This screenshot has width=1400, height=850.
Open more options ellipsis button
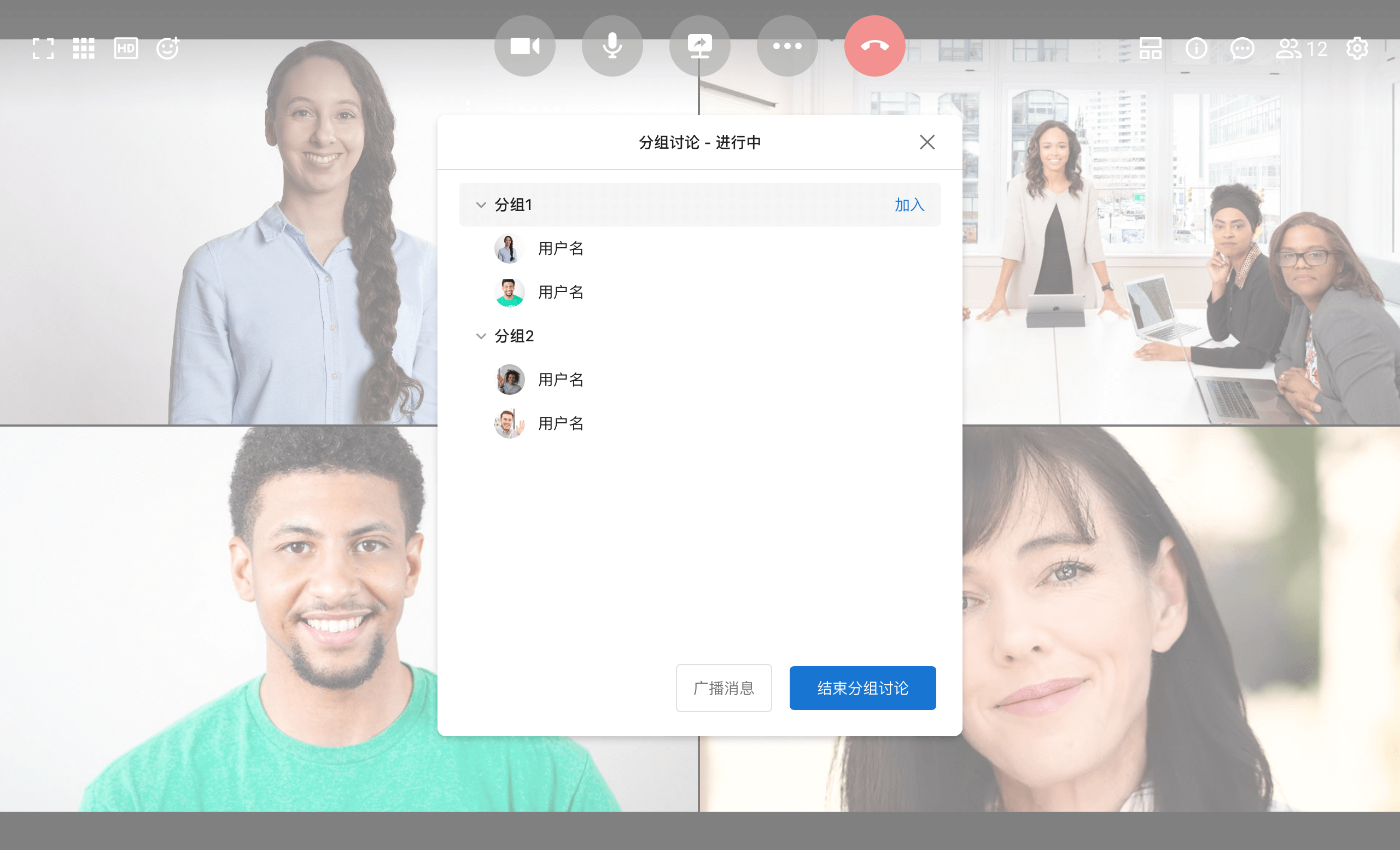click(x=787, y=46)
